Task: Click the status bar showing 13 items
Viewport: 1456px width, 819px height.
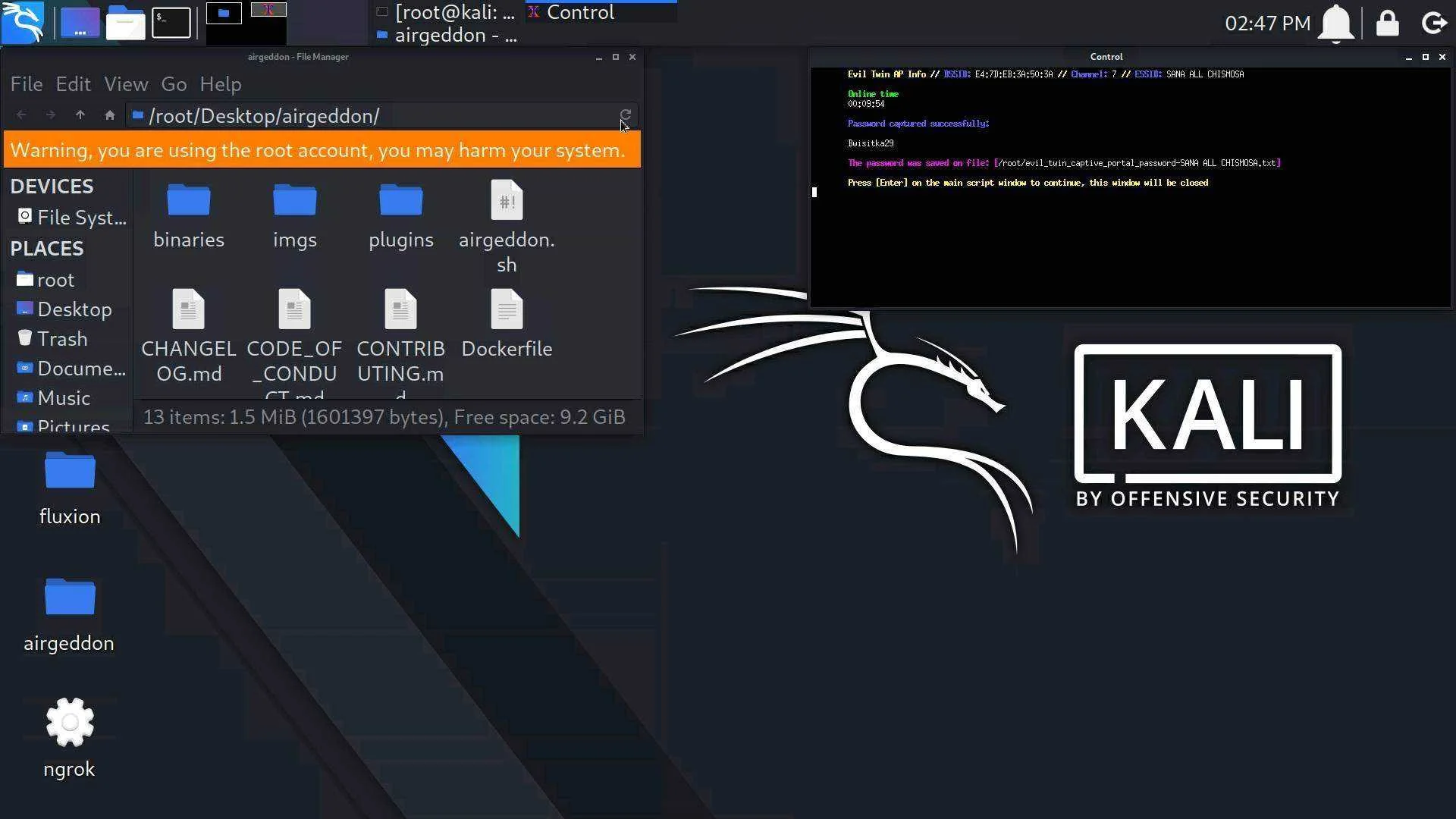Action: coord(384,417)
